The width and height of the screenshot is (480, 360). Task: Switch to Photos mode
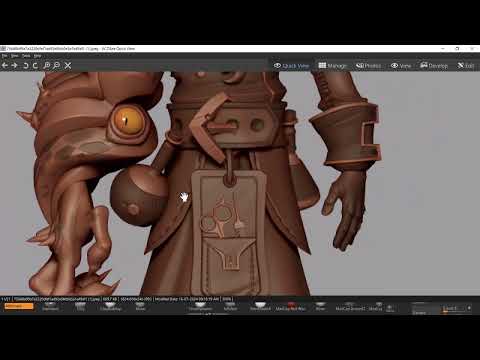368,66
